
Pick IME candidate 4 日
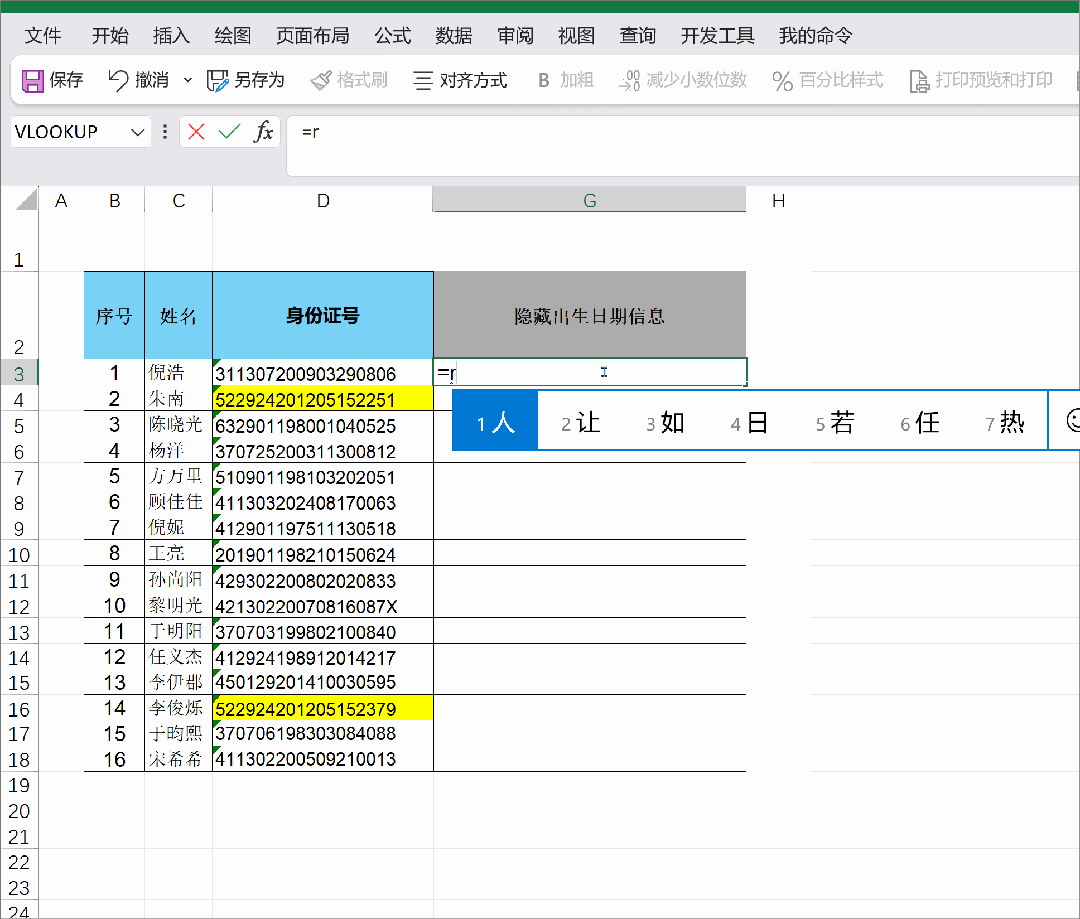point(750,422)
